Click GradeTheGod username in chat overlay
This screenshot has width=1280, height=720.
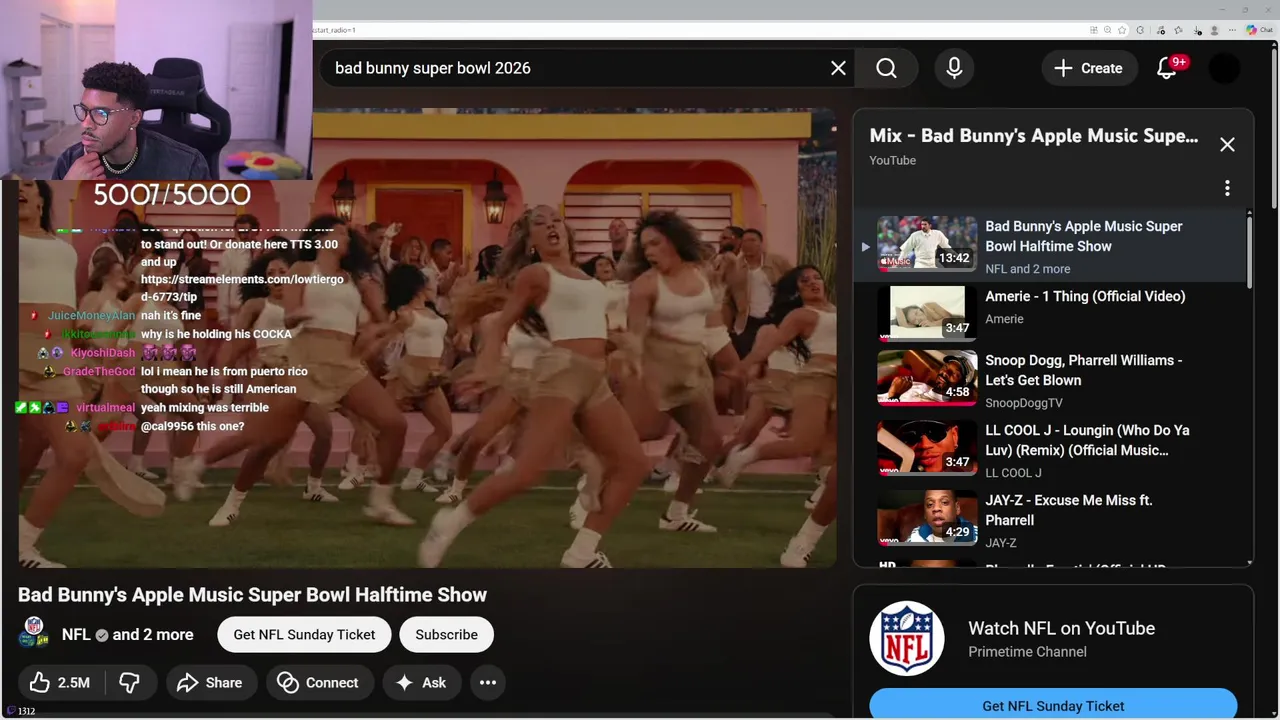coord(99,372)
